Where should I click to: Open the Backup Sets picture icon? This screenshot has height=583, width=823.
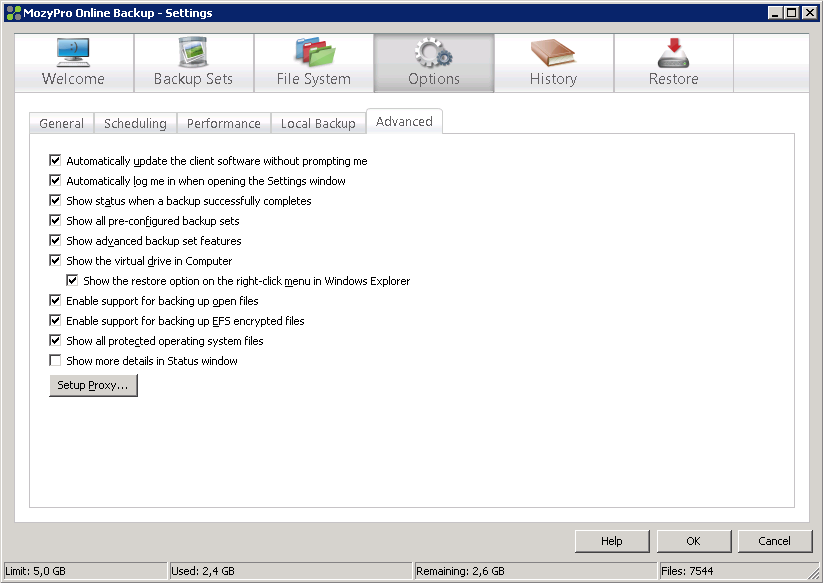pyautogui.click(x=193, y=52)
